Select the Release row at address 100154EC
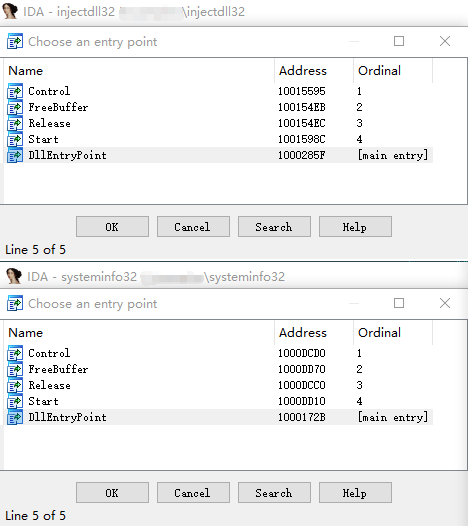The image size is (468, 526). [x=218, y=123]
